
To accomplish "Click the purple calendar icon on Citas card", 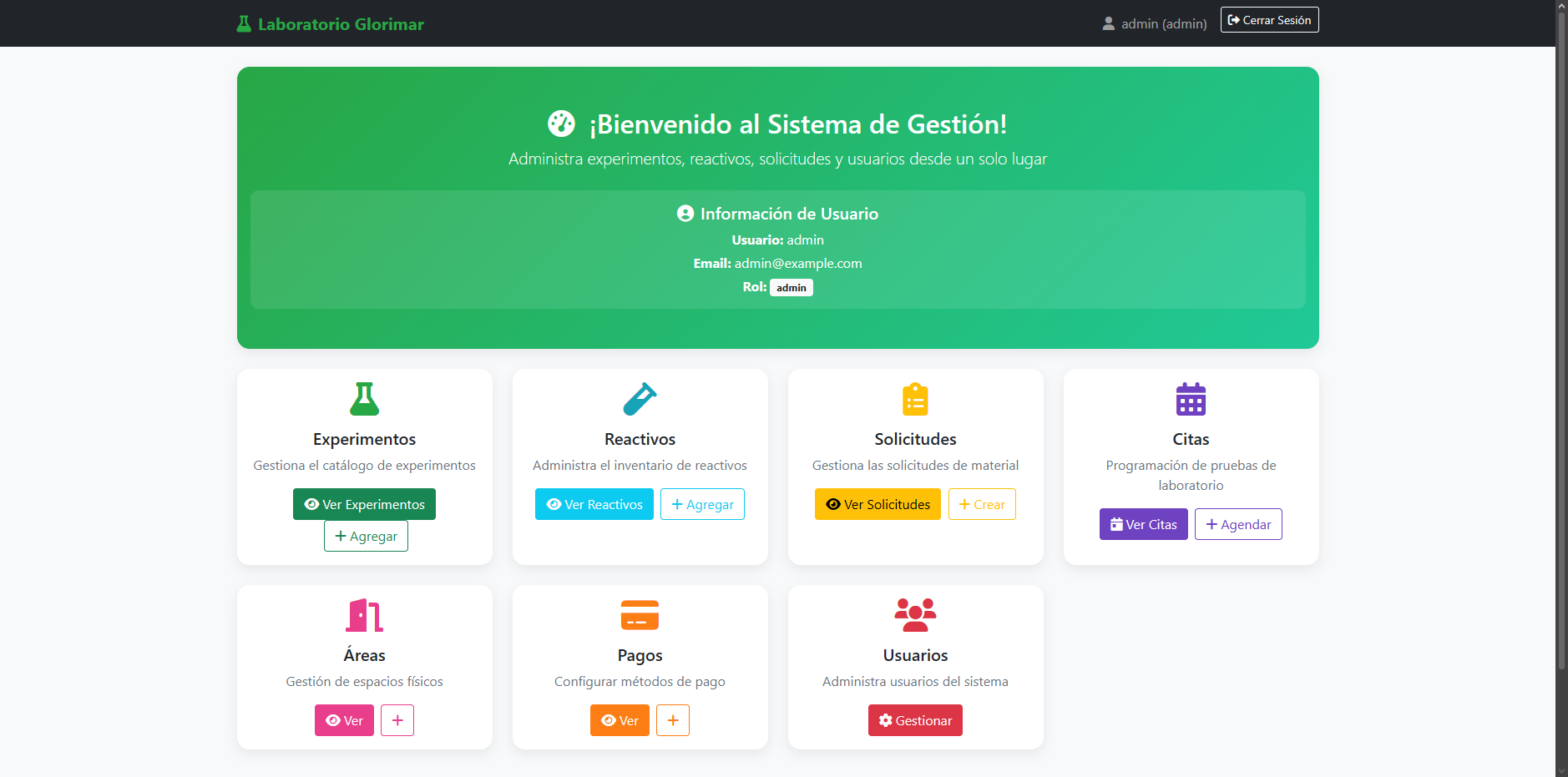I will 1191,399.
